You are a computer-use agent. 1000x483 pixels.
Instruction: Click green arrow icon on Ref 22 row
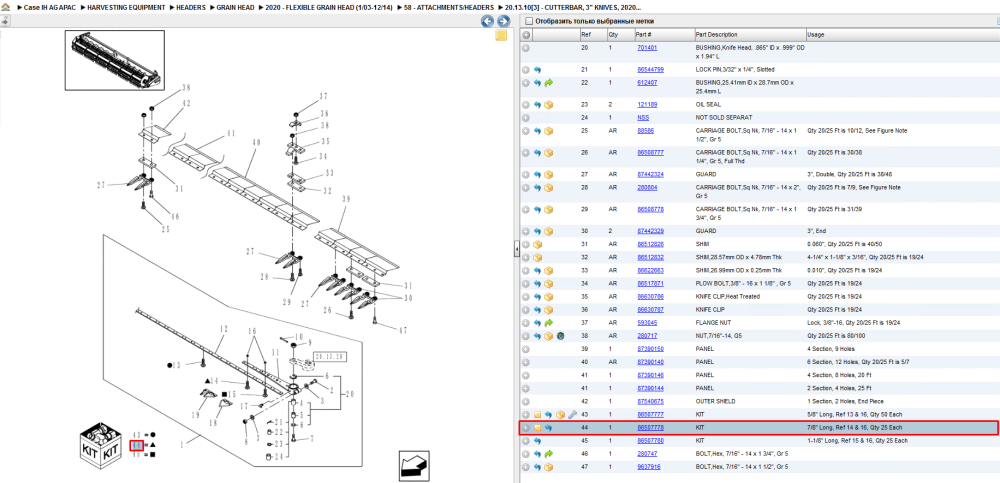click(548, 83)
